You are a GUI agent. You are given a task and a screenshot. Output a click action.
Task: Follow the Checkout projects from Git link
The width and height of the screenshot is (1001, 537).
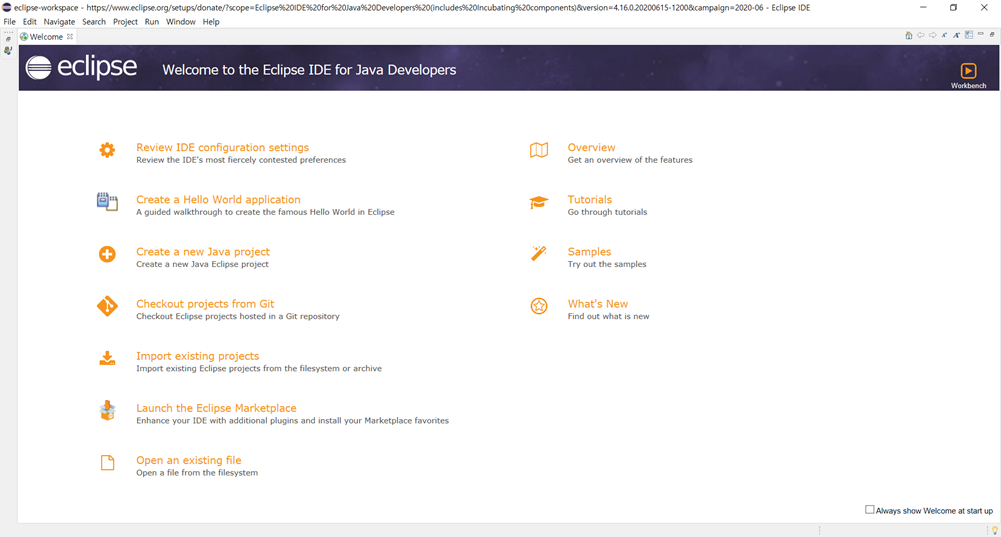205,304
